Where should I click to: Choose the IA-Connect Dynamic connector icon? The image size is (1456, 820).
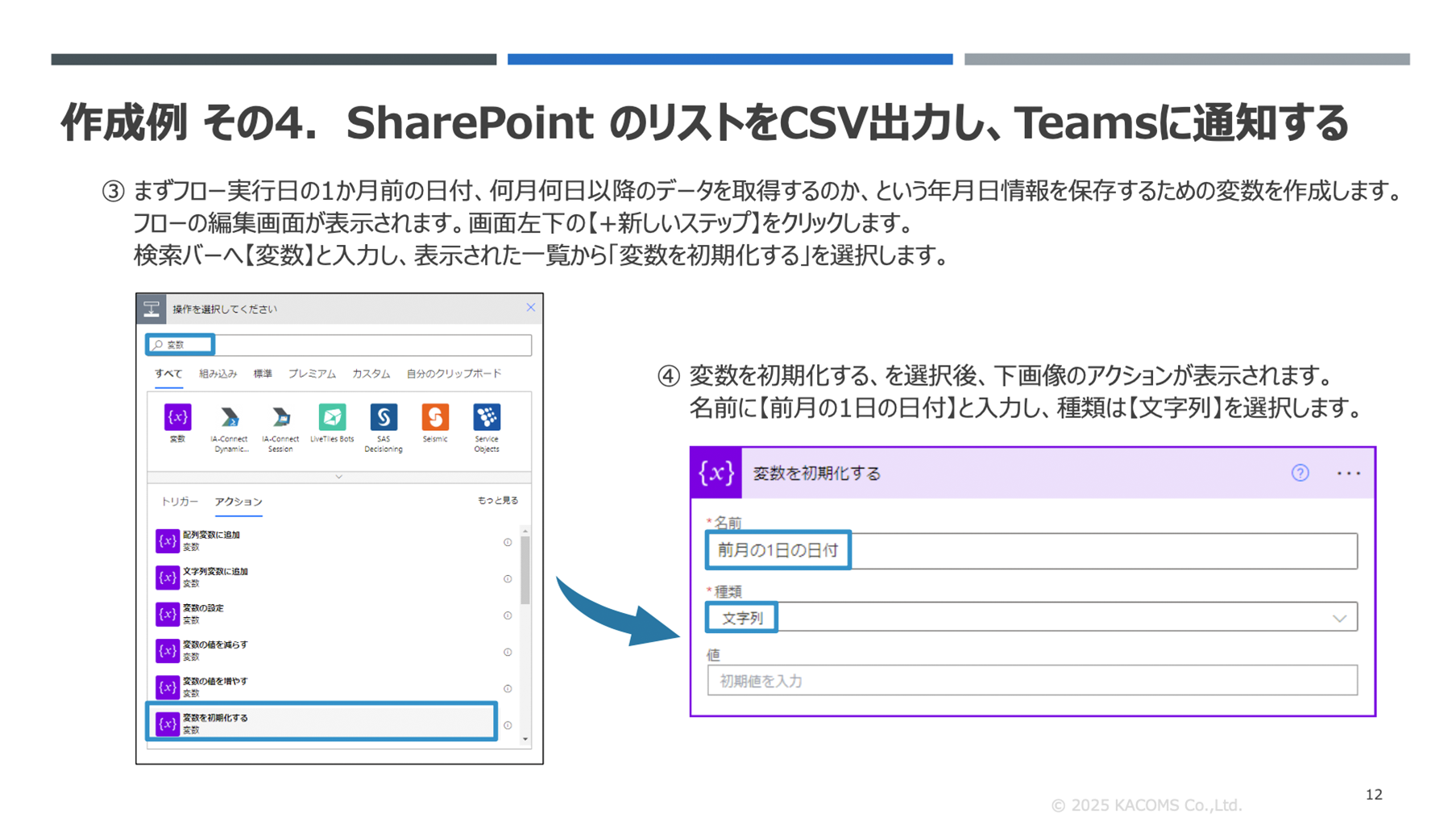coord(229,417)
